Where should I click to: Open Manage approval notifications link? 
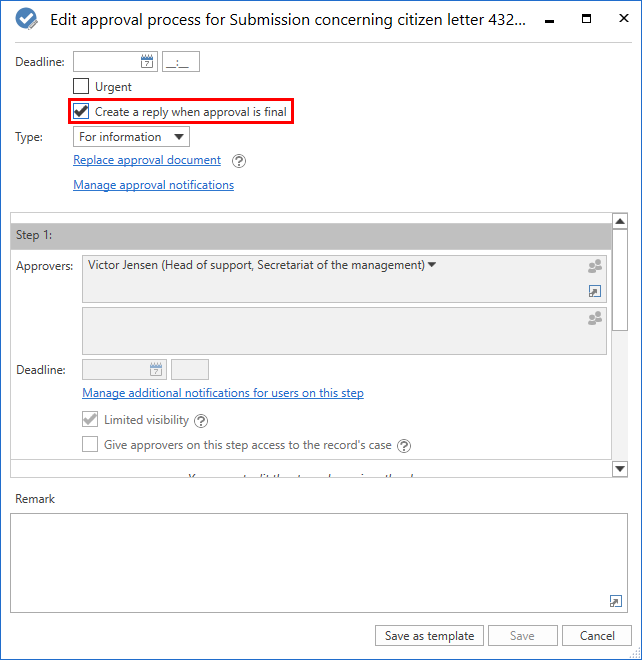(153, 185)
